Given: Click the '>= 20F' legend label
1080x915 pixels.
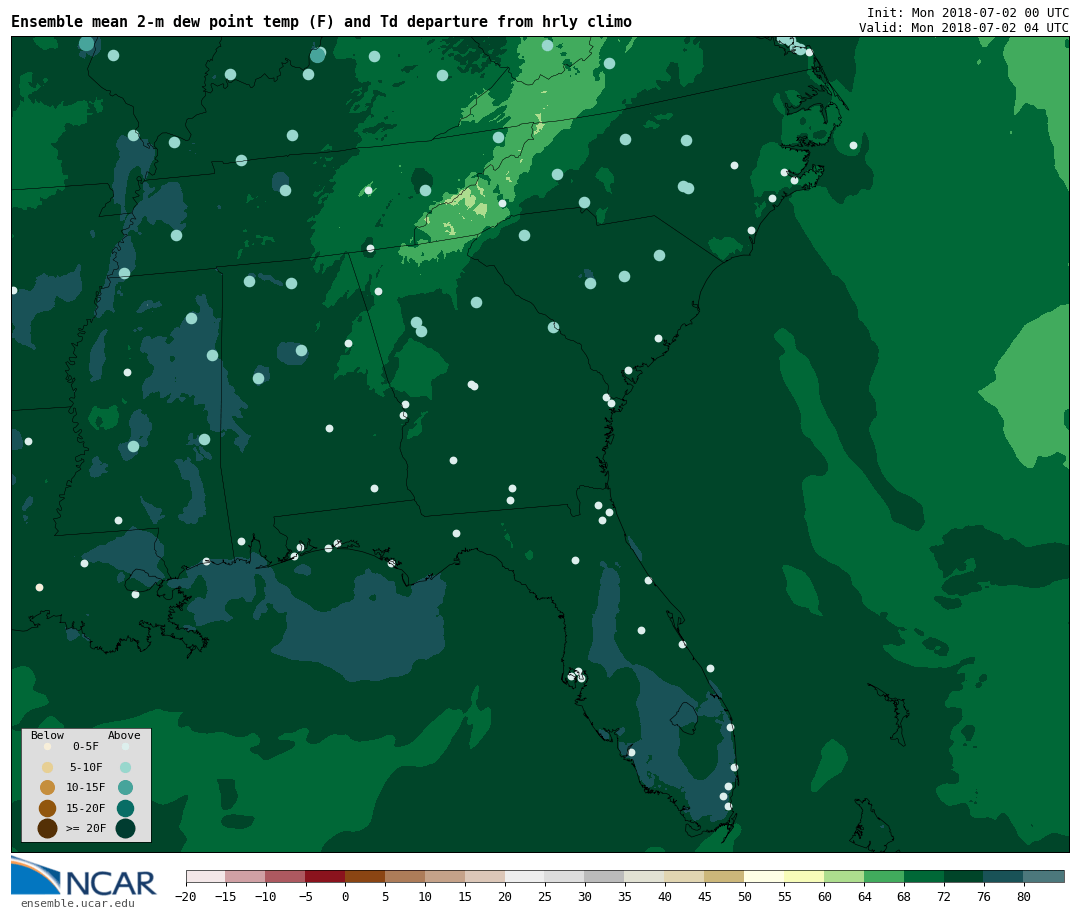Looking at the screenshot, I should pos(86,828).
